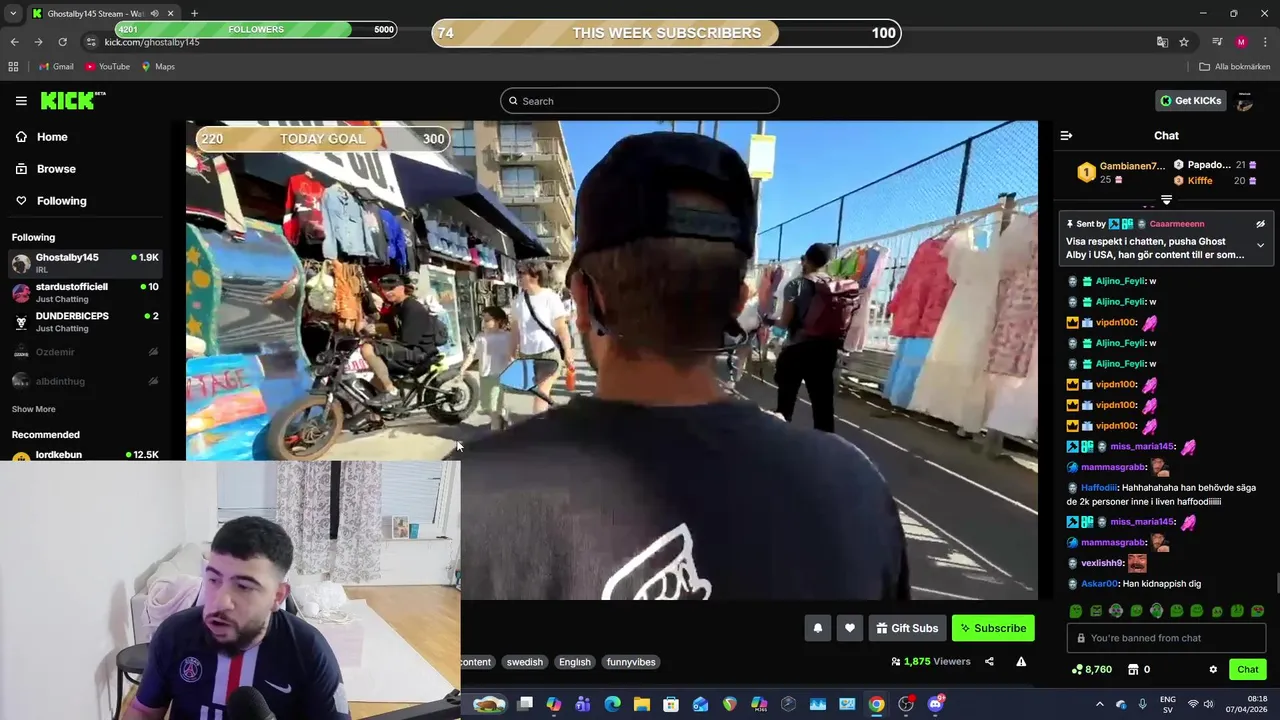The height and width of the screenshot is (720, 1280).
Task: Click the Get KICKs button
Action: pos(1191,101)
